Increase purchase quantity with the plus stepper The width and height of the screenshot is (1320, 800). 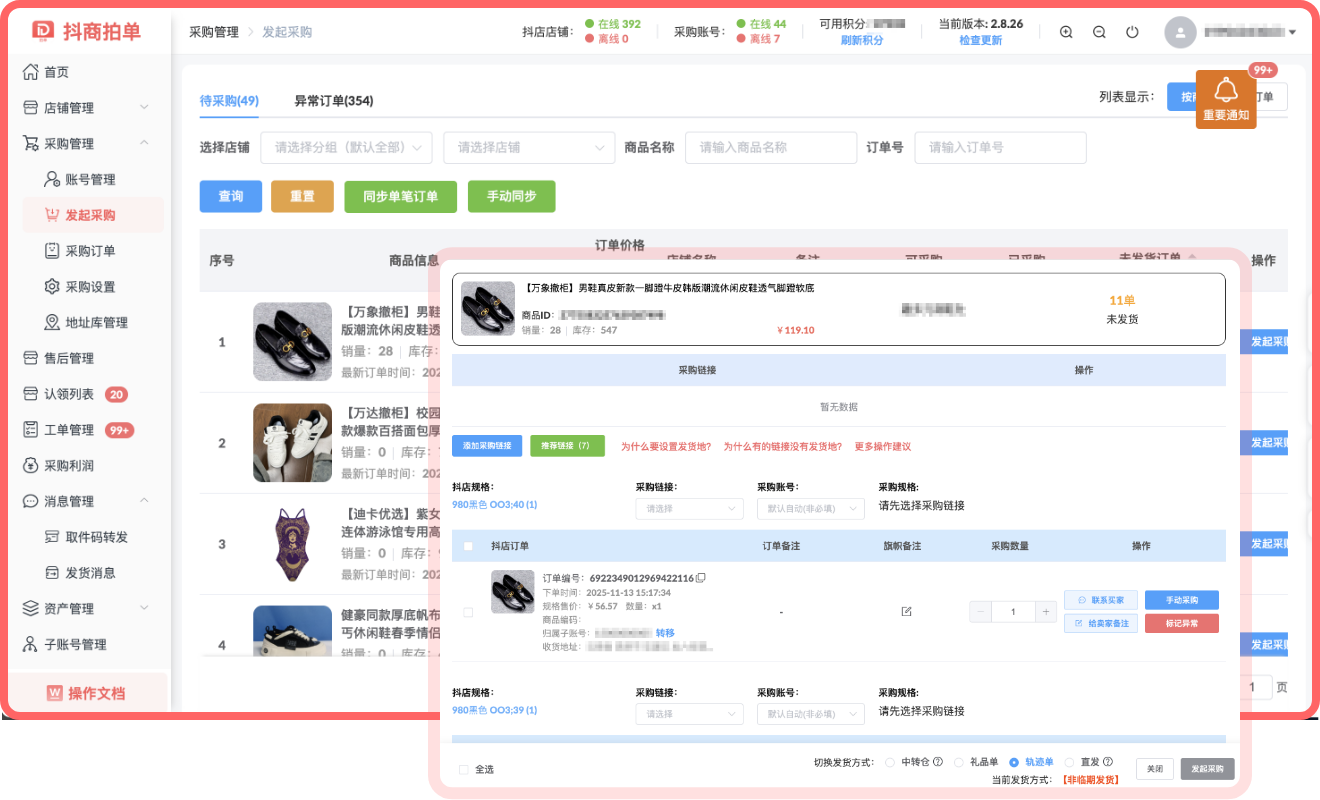pos(1046,611)
